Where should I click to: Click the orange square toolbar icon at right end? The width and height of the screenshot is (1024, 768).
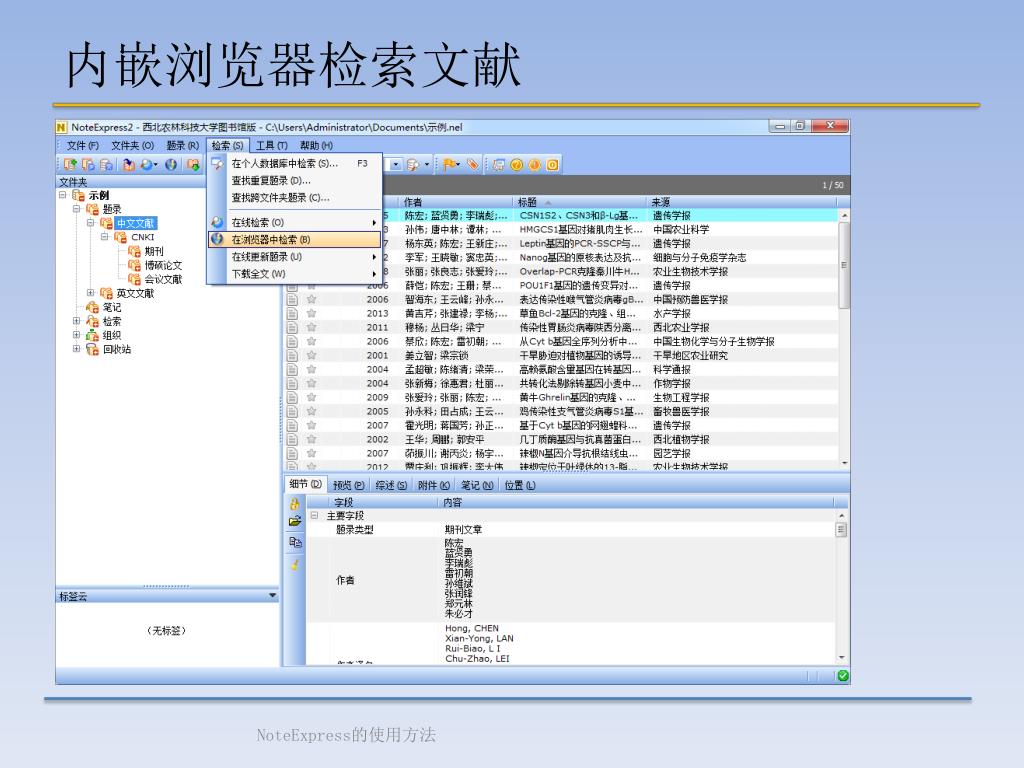[x=552, y=165]
